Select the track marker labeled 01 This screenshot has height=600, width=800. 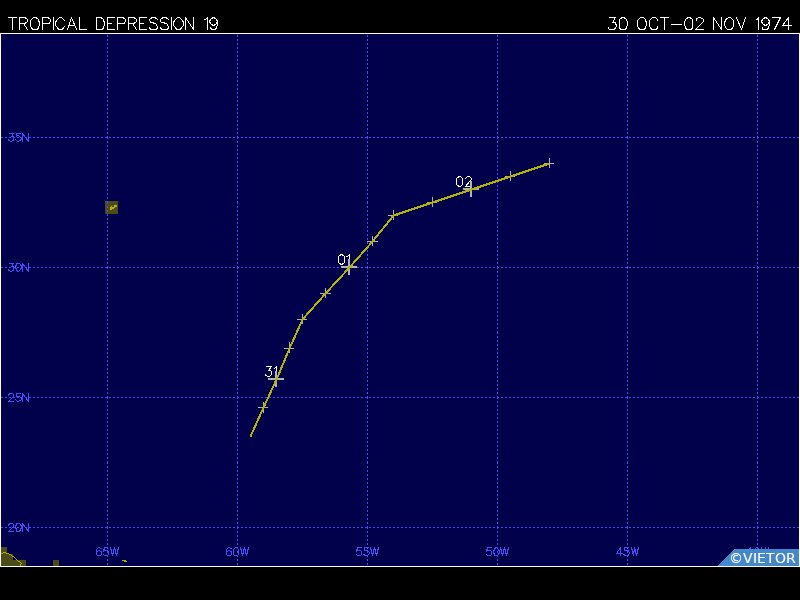point(349,267)
